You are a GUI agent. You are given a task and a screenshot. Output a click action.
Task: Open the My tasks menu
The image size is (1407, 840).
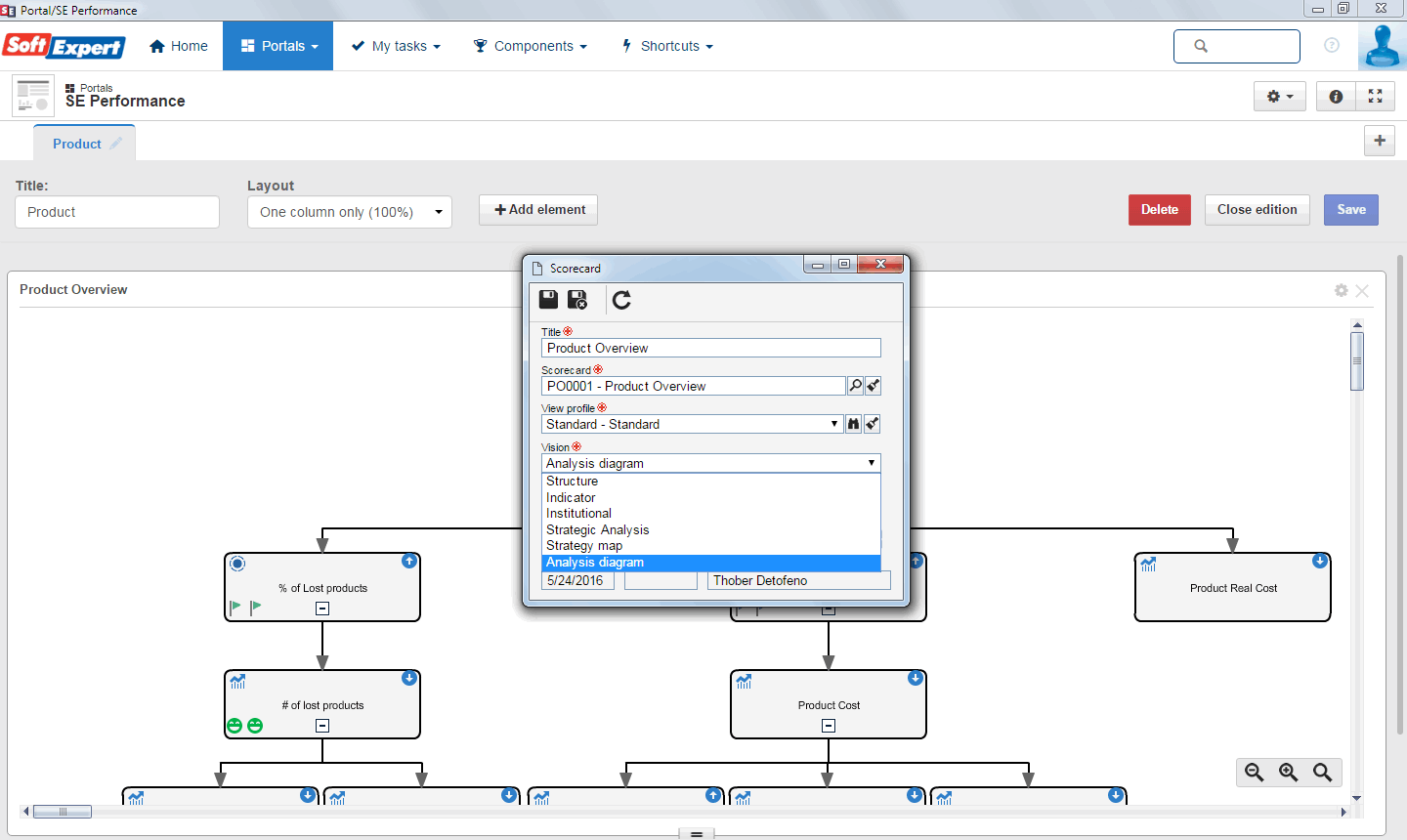click(x=397, y=46)
